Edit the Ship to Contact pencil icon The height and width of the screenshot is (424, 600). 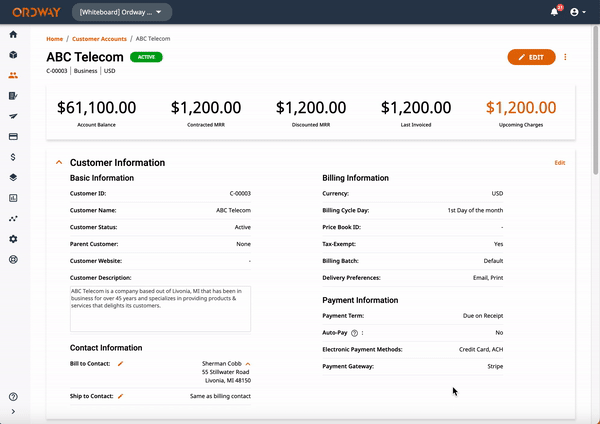120,396
